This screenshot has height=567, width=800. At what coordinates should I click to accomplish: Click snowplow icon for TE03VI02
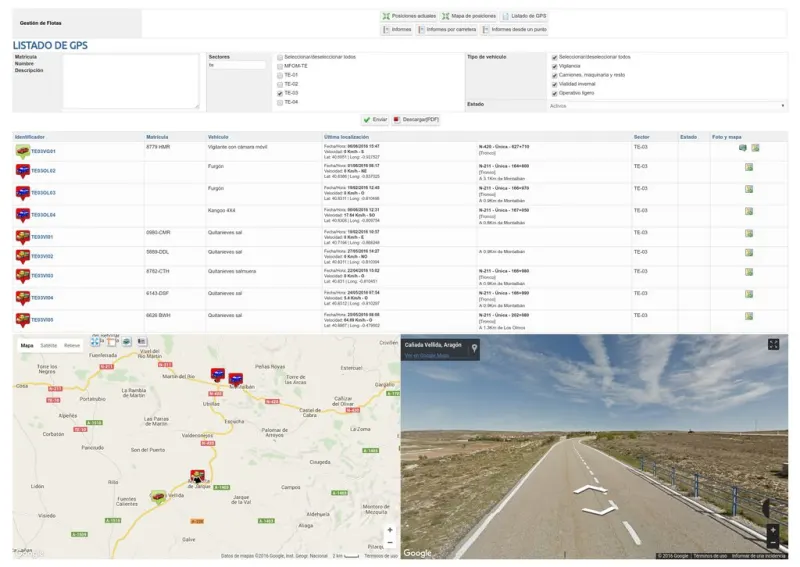pyautogui.click(x=22, y=256)
